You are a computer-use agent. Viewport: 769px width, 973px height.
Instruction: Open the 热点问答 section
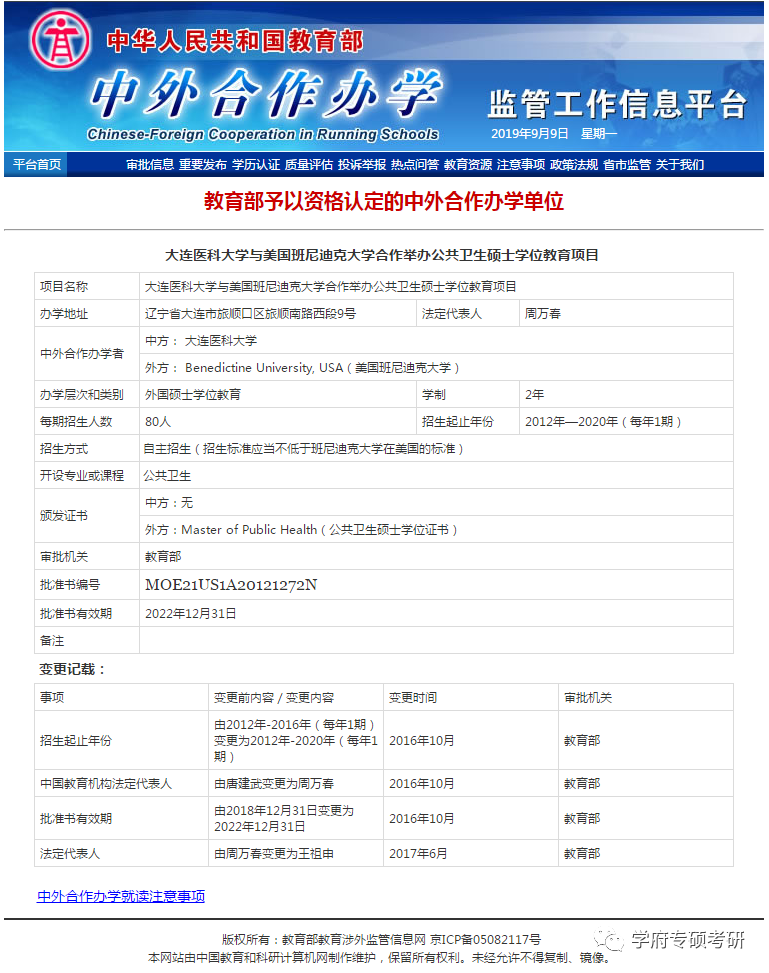click(415, 164)
